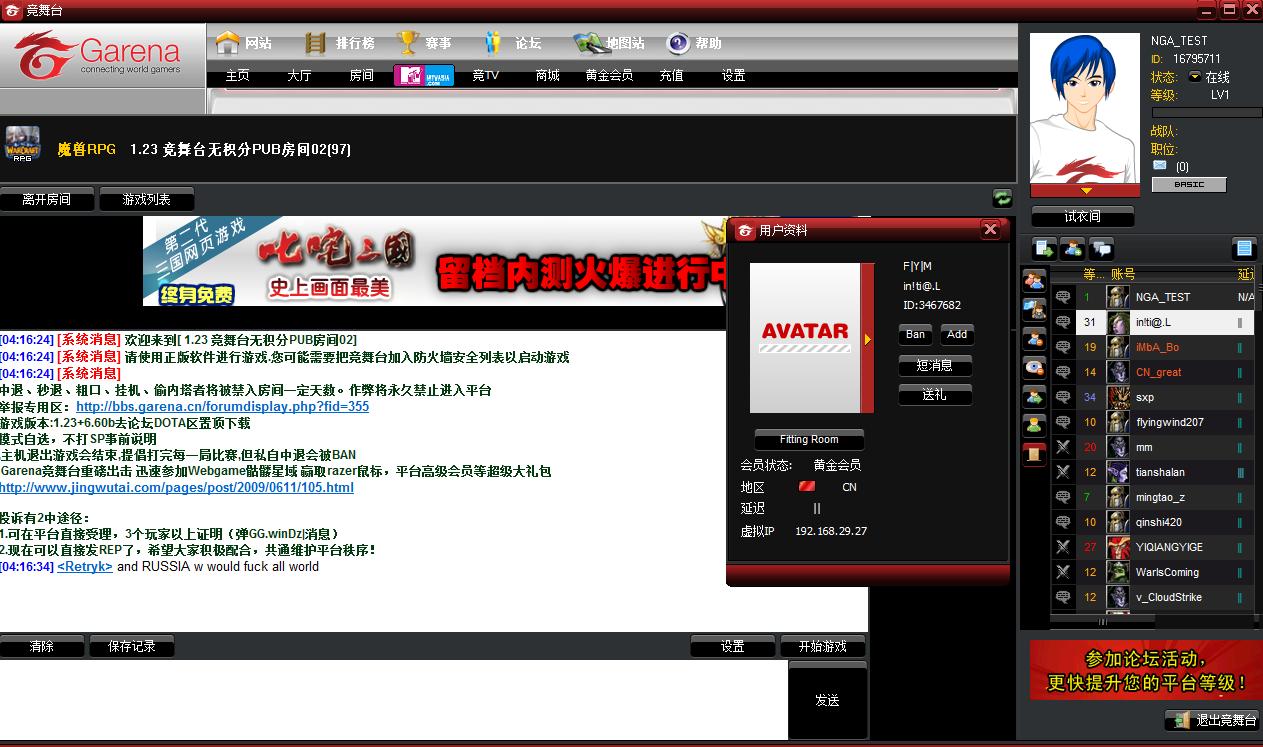Click the Fitting Room button
This screenshot has width=1263, height=747.
[809, 439]
